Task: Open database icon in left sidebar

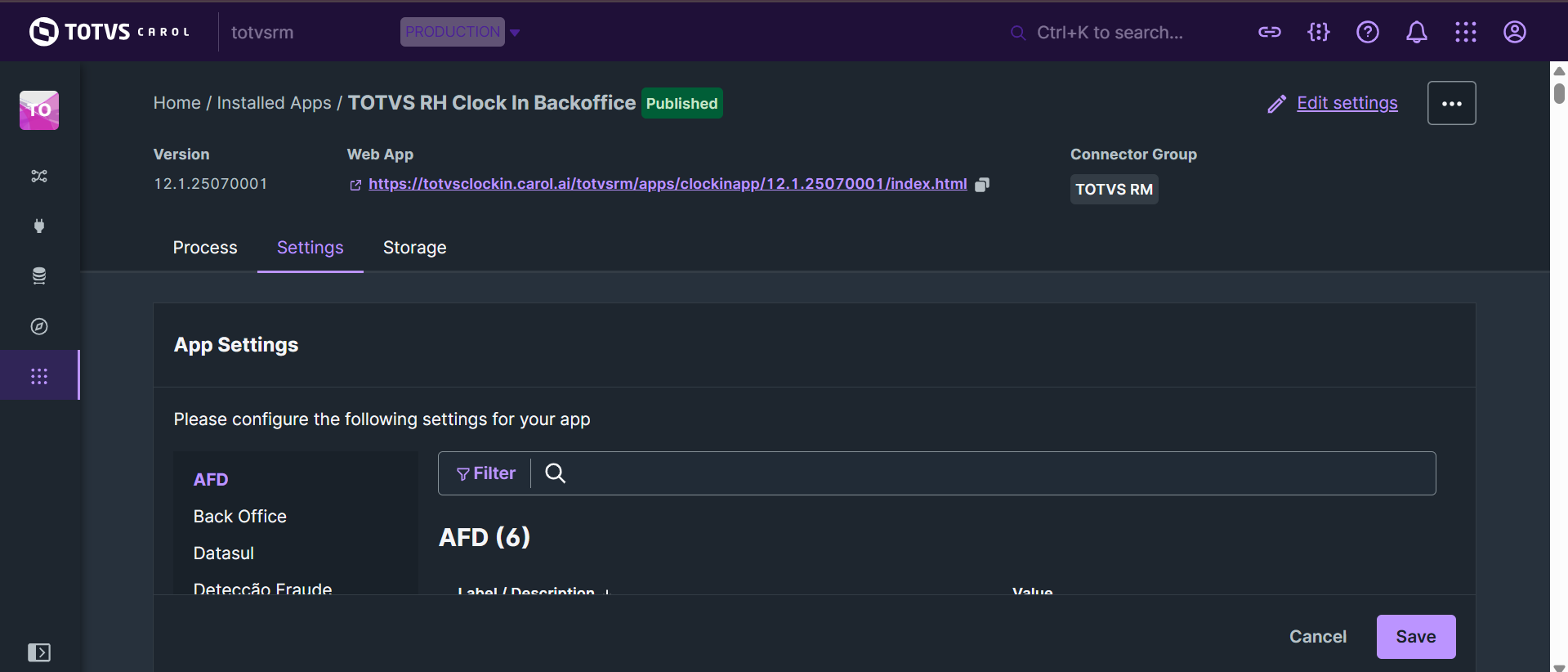Action: pos(39,276)
